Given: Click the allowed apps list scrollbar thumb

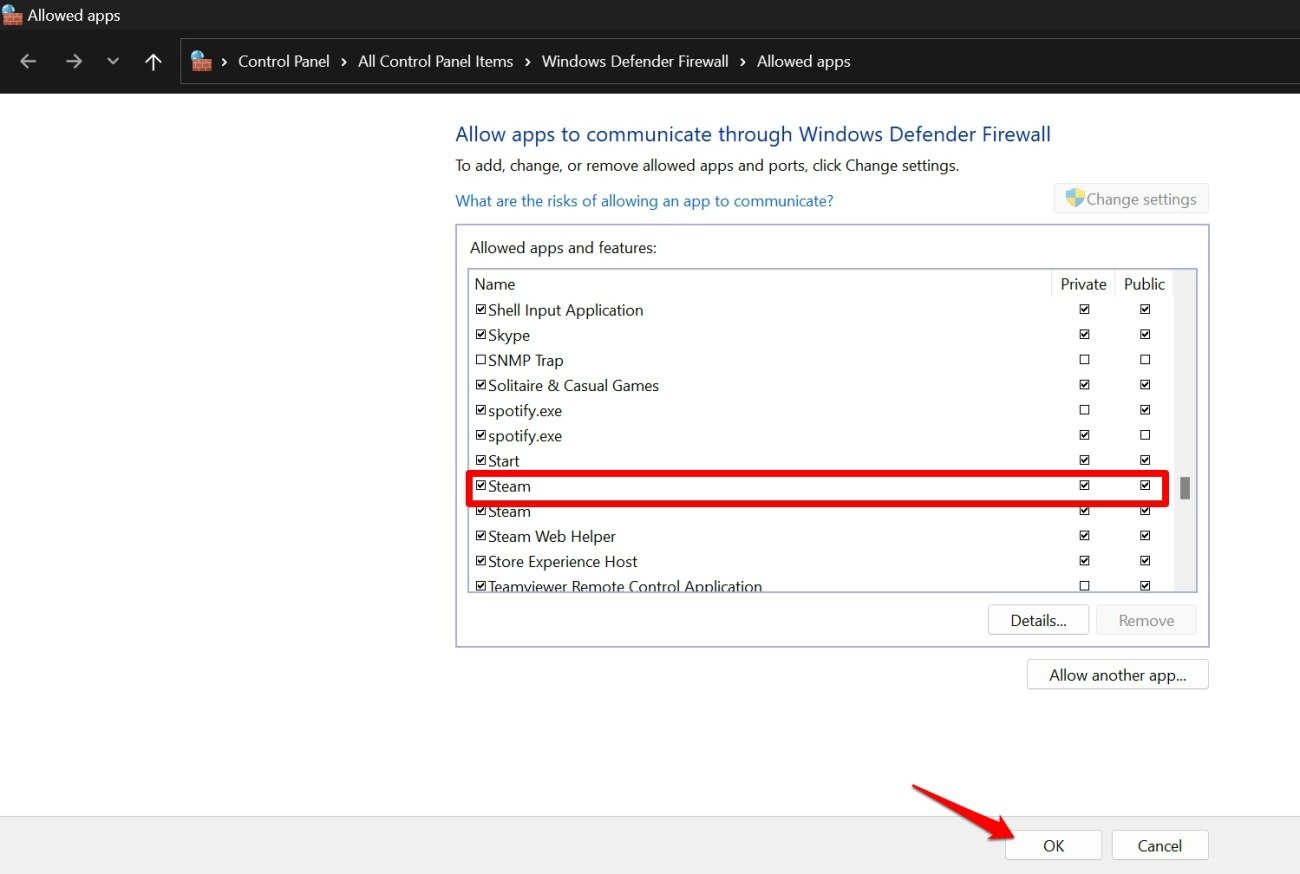Looking at the screenshot, I should tap(1185, 488).
